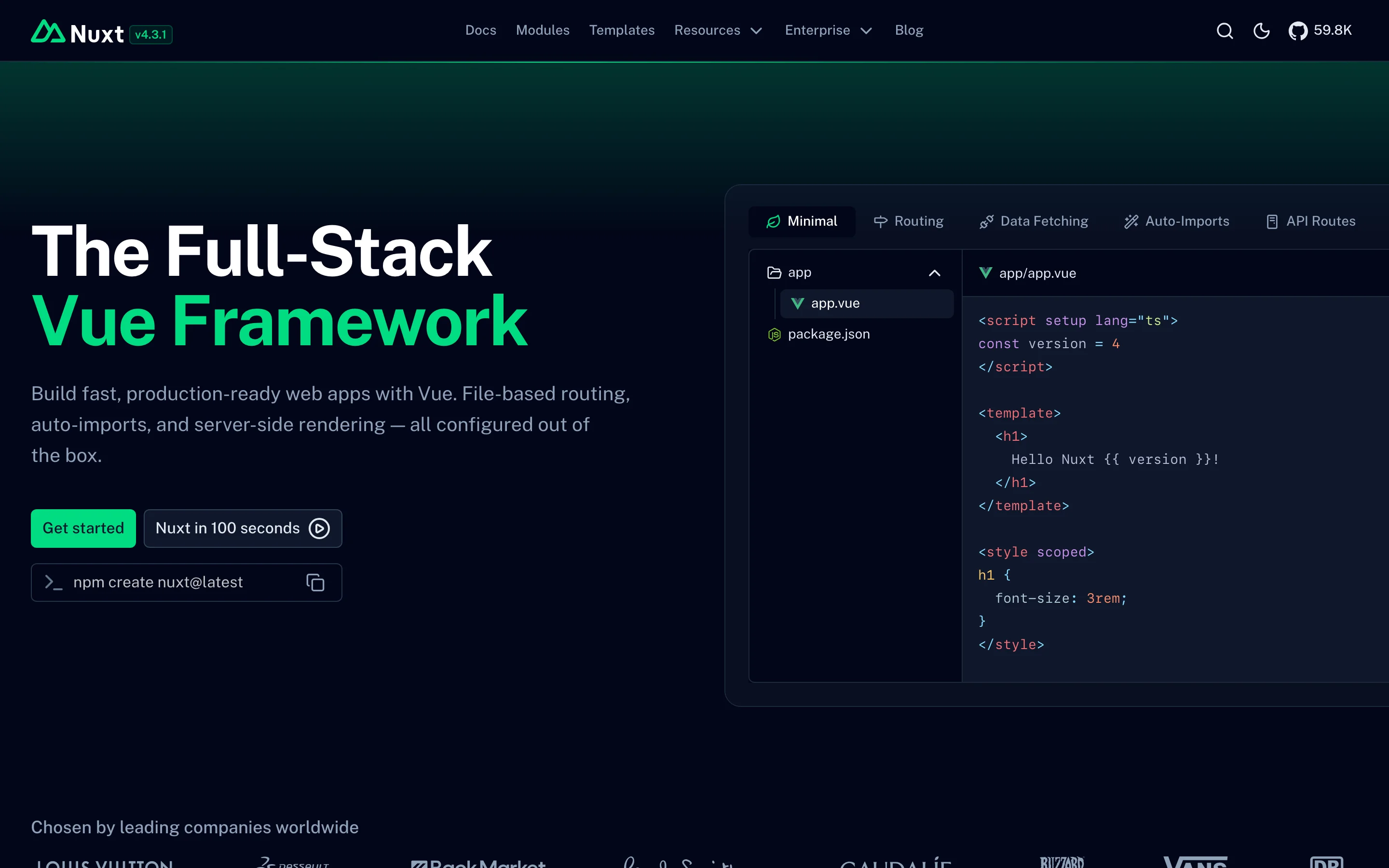This screenshot has width=1389, height=868.
Task: Copy the npm create nuxt@latest command
Action: (315, 583)
